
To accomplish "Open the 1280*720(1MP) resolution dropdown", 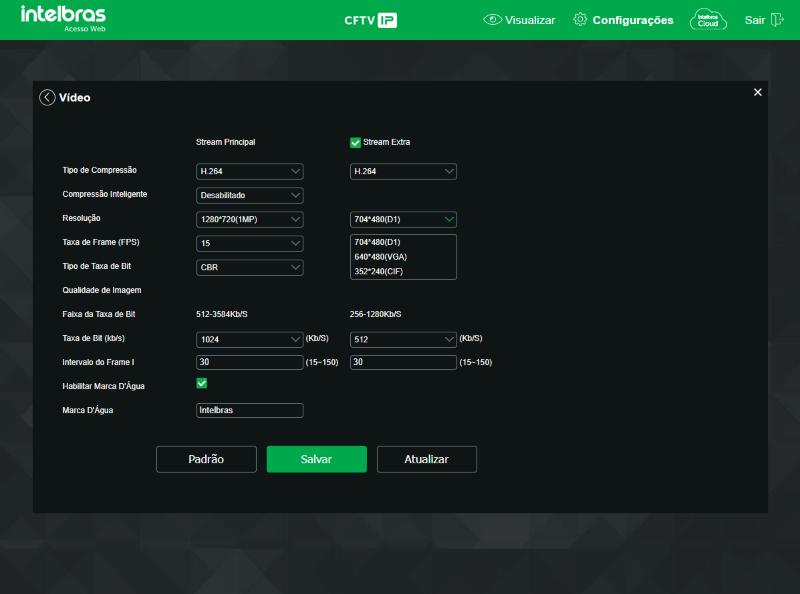I will [x=249, y=219].
